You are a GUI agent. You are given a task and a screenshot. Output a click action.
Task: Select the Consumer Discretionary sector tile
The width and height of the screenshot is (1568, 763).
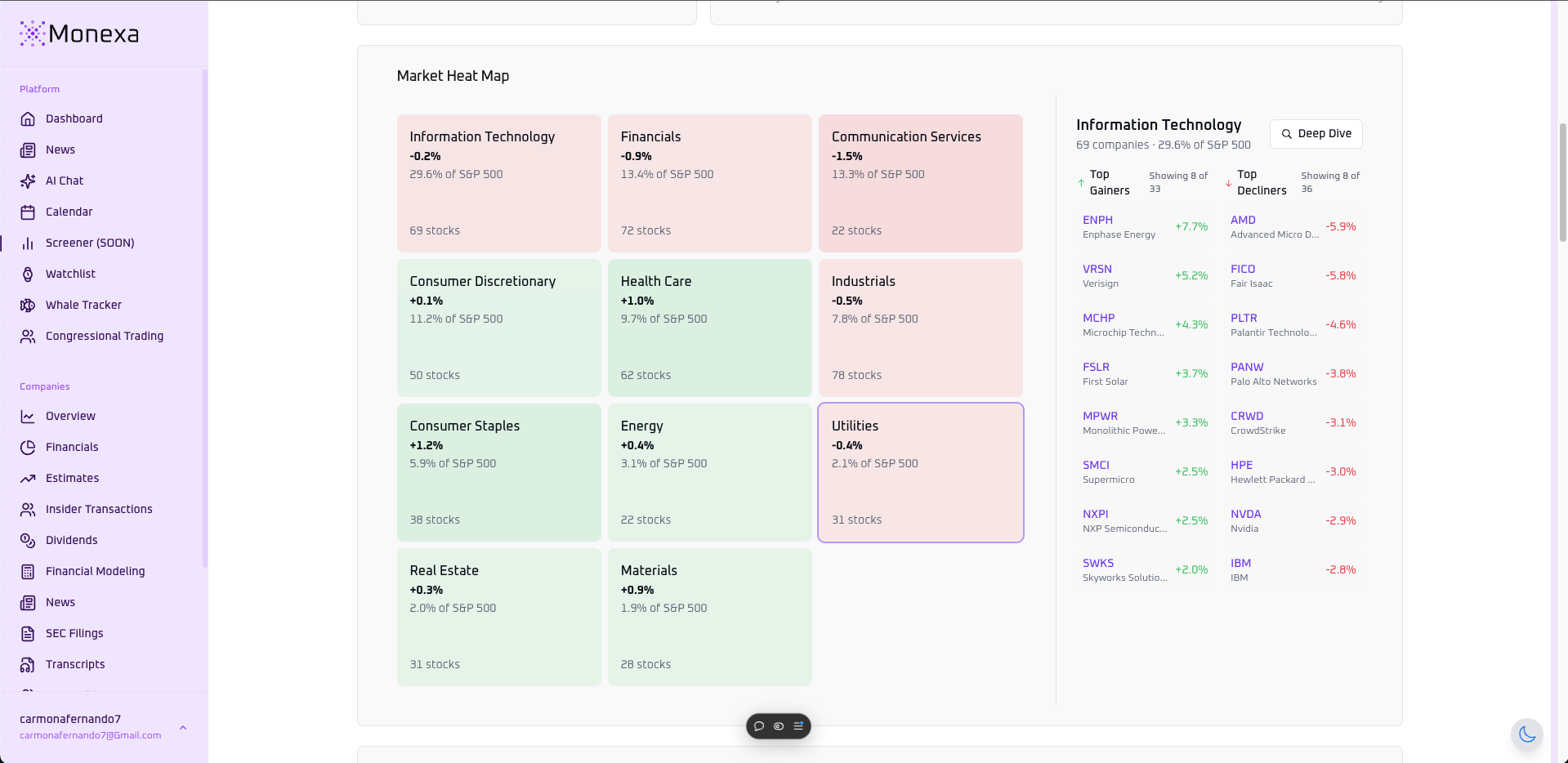498,328
